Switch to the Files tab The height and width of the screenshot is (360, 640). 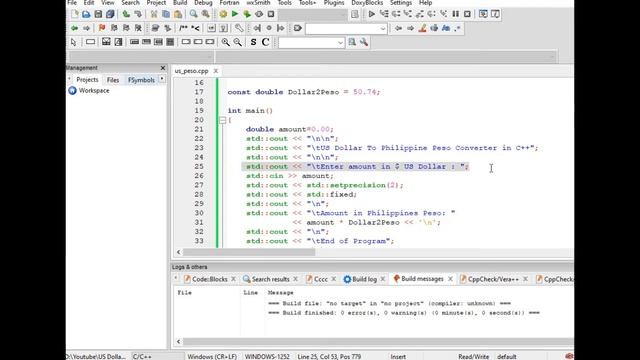click(113, 80)
